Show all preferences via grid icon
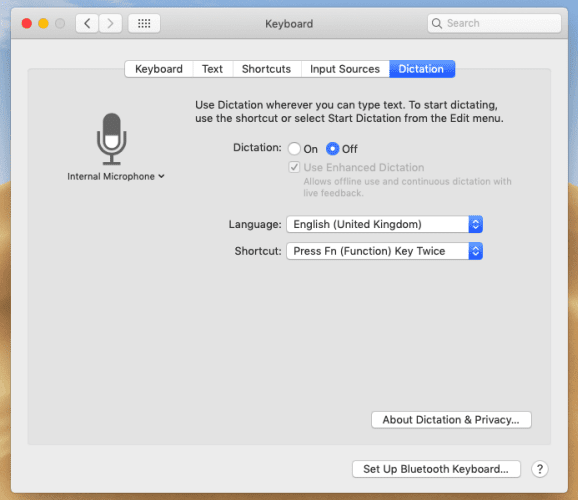This screenshot has width=578, height=500. point(144,24)
